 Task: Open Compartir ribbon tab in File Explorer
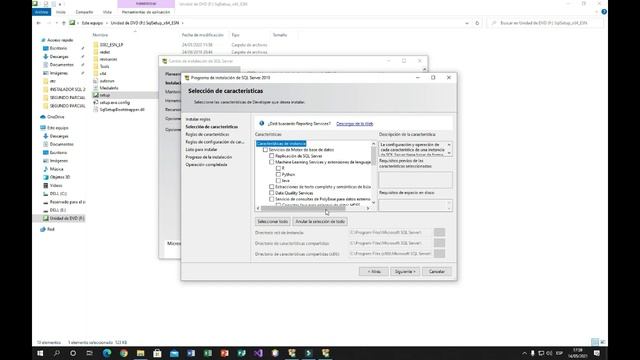pos(84,12)
